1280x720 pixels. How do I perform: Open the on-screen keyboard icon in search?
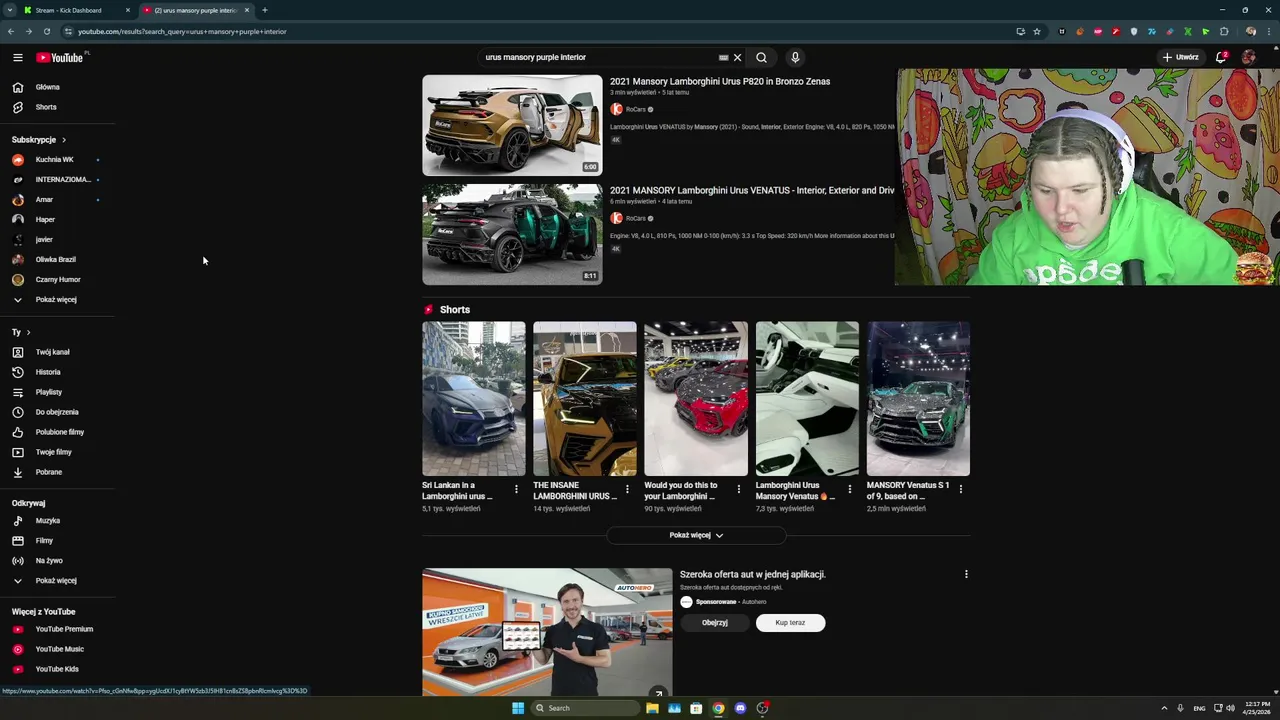(x=723, y=57)
